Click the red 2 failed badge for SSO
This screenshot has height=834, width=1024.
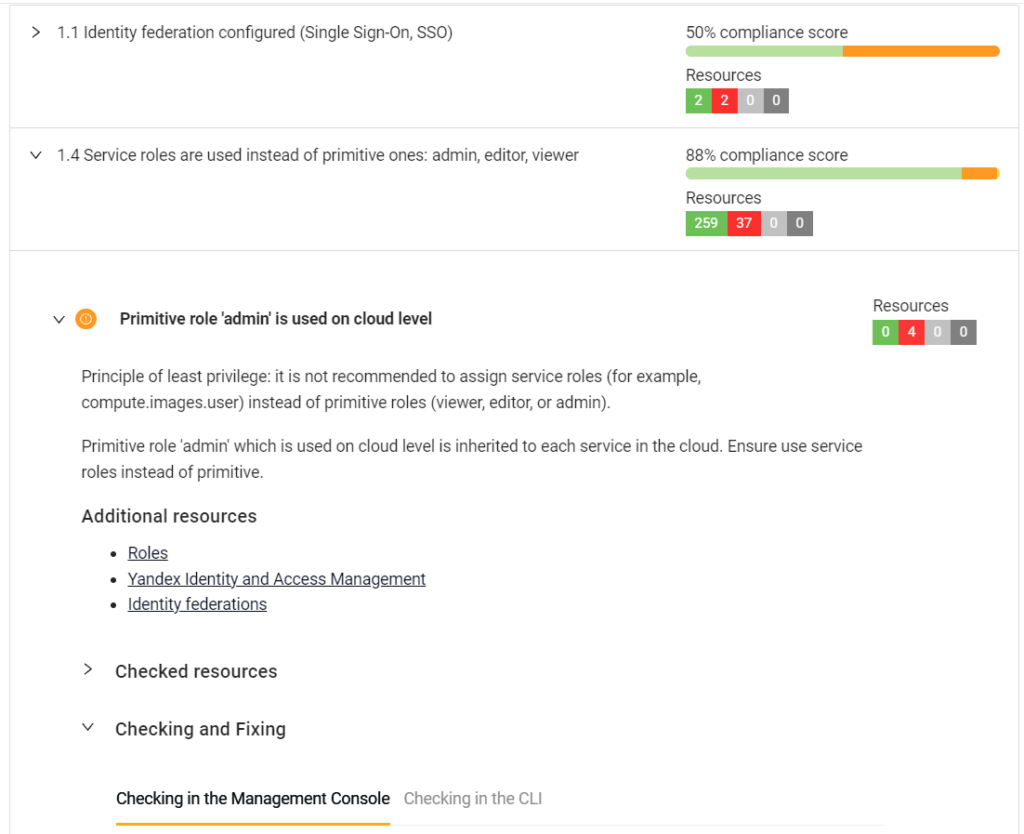pos(724,100)
